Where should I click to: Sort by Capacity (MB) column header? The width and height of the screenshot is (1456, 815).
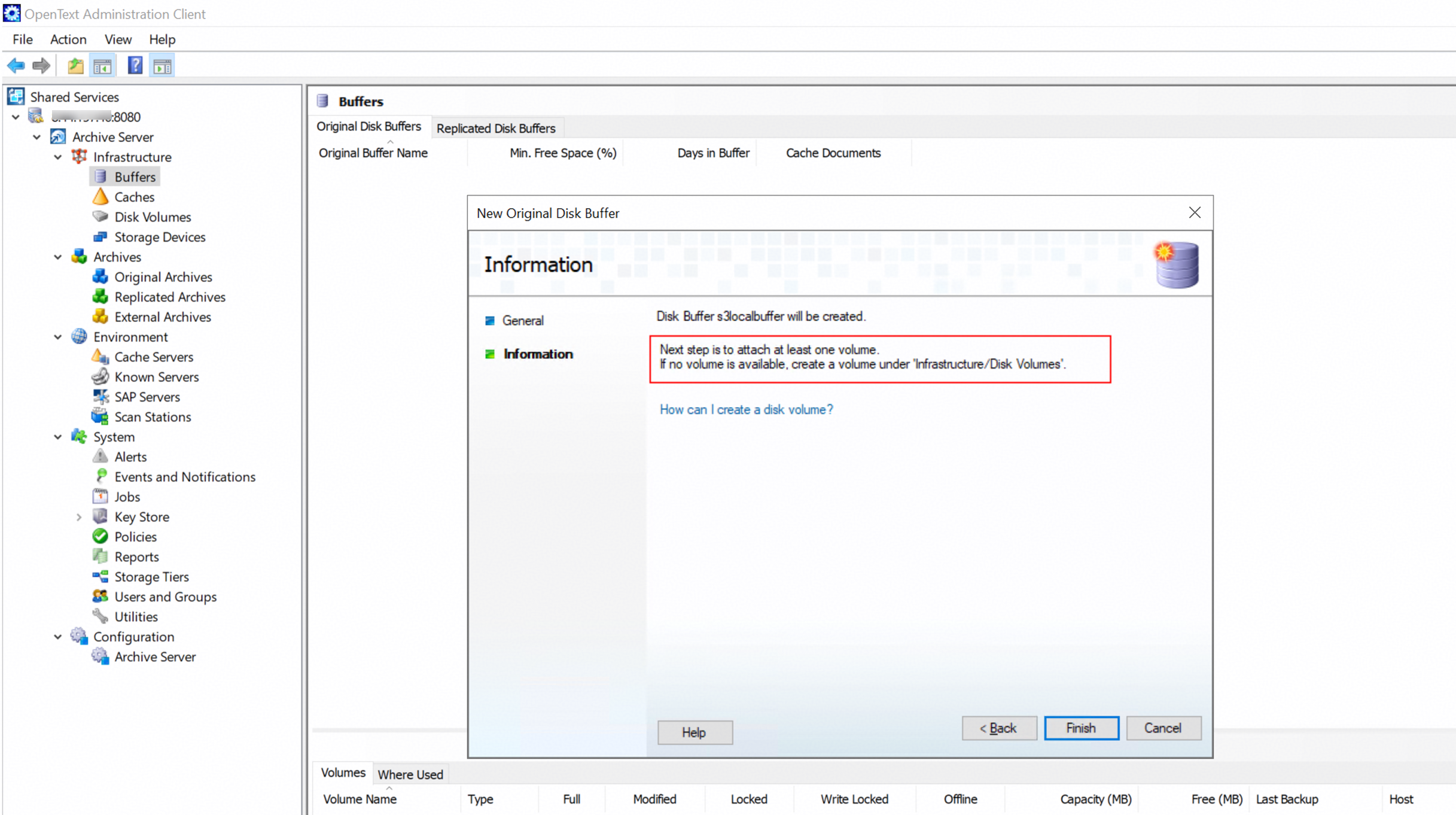pyautogui.click(x=1095, y=799)
